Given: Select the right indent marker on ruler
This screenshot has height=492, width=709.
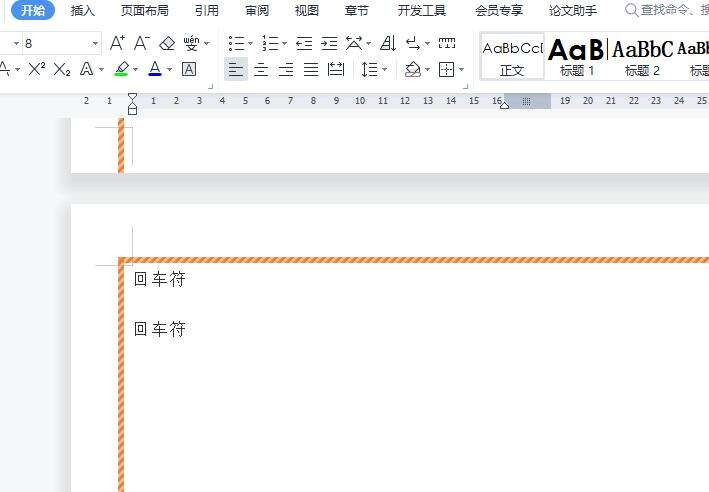Looking at the screenshot, I should (504, 105).
